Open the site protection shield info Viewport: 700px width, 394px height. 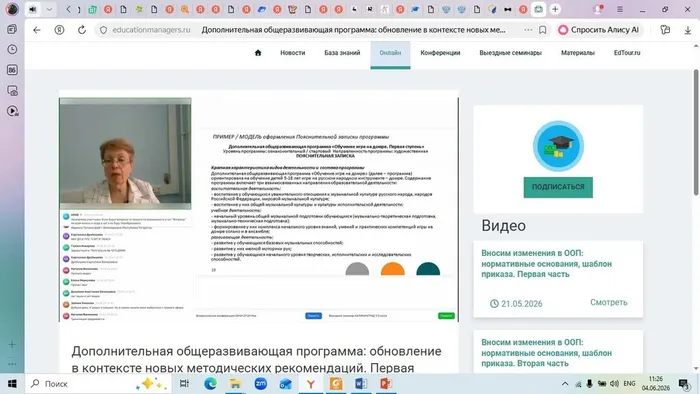[x=104, y=30]
